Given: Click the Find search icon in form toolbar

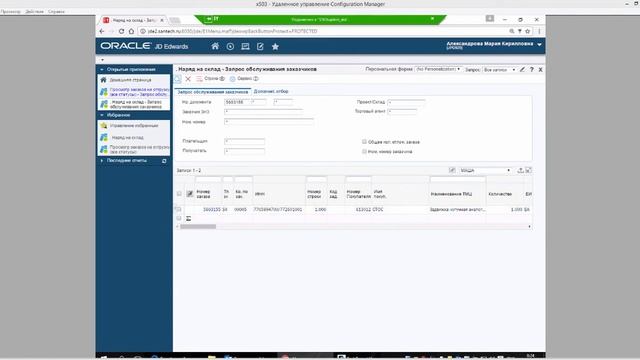Looking at the screenshot, I should [x=178, y=79].
